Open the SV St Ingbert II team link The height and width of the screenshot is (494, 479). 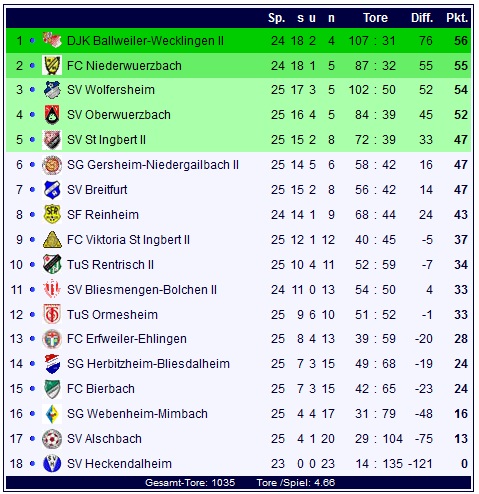tap(106, 140)
